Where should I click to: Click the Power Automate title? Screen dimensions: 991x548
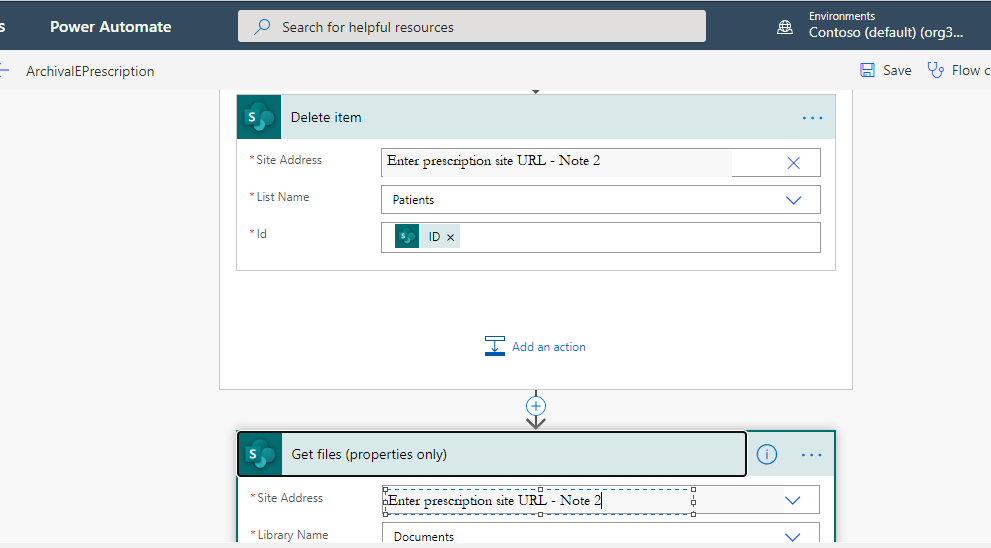click(x=111, y=27)
